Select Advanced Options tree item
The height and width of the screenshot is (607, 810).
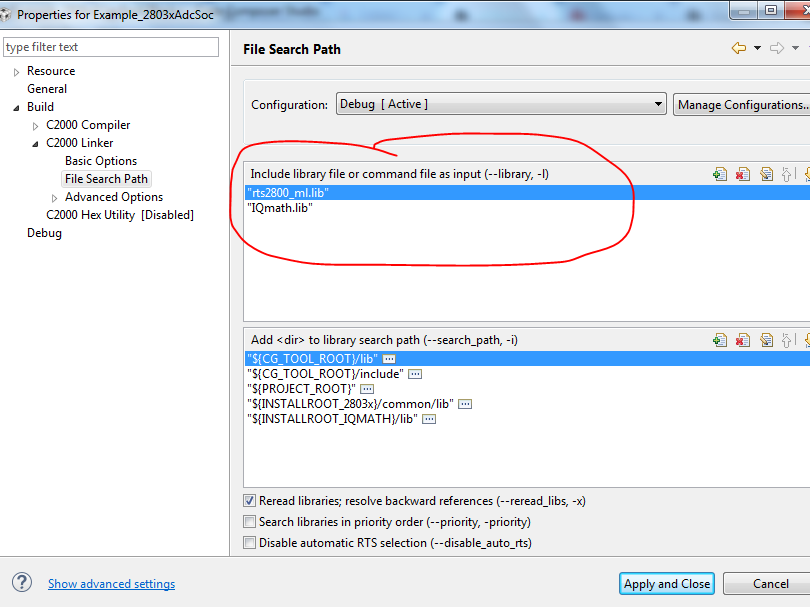[x=114, y=197]
